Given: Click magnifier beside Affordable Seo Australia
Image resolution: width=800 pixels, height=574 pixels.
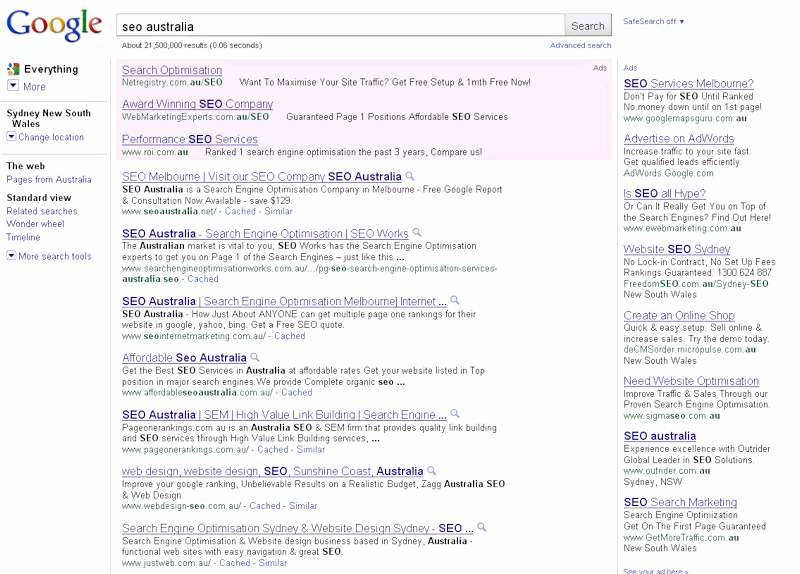Looking at the screenshot, I should 255,357.
